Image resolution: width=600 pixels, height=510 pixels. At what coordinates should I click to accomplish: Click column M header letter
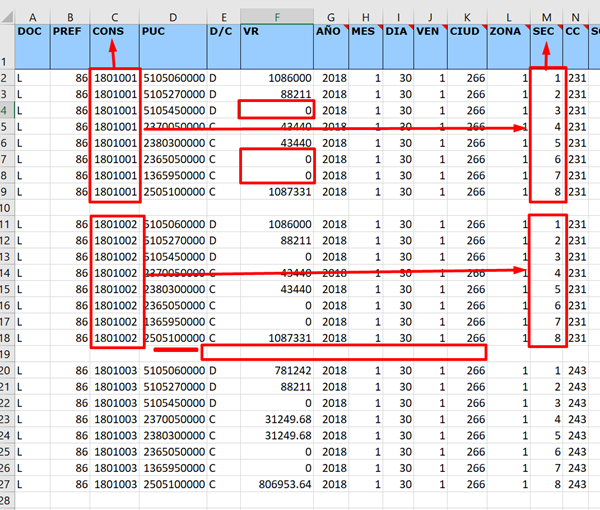(546, 17)
